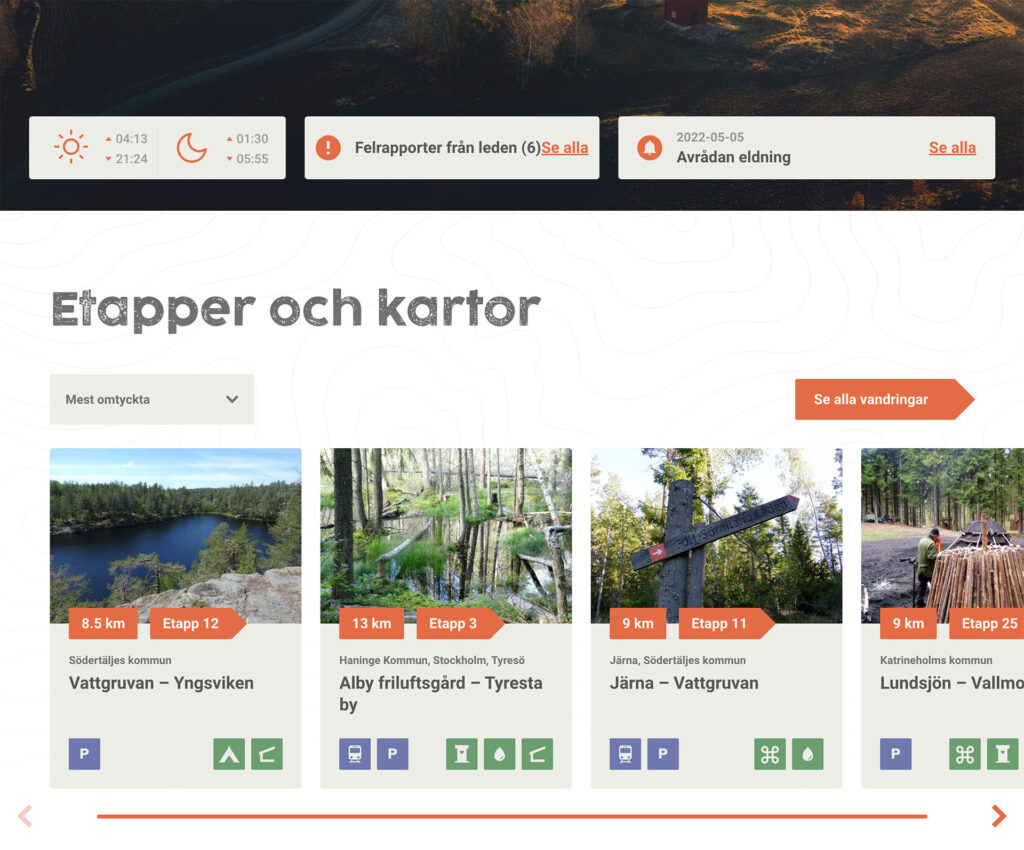Click the tent camping icon on Etapp 12 card
The image size is (1024, 850).
pos(229,754)
